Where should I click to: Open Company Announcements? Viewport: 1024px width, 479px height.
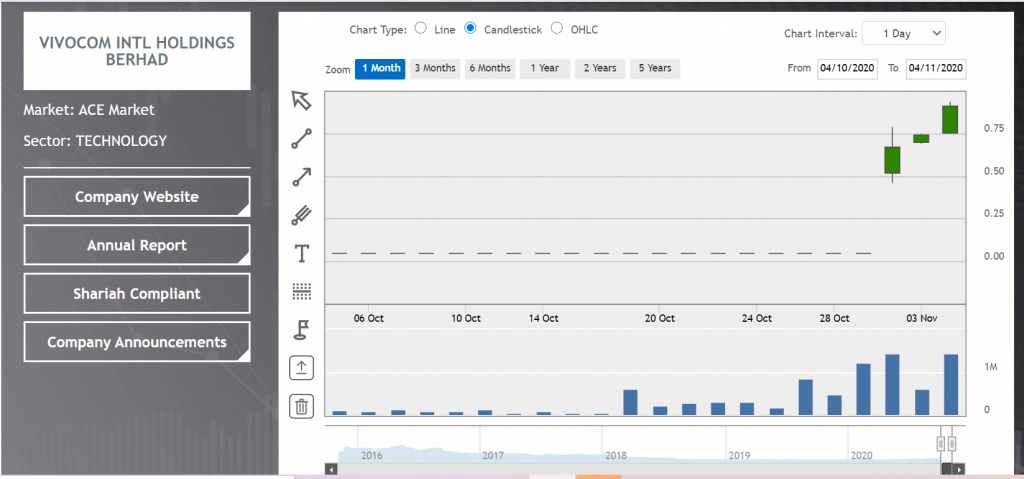(x=136, y=342)
